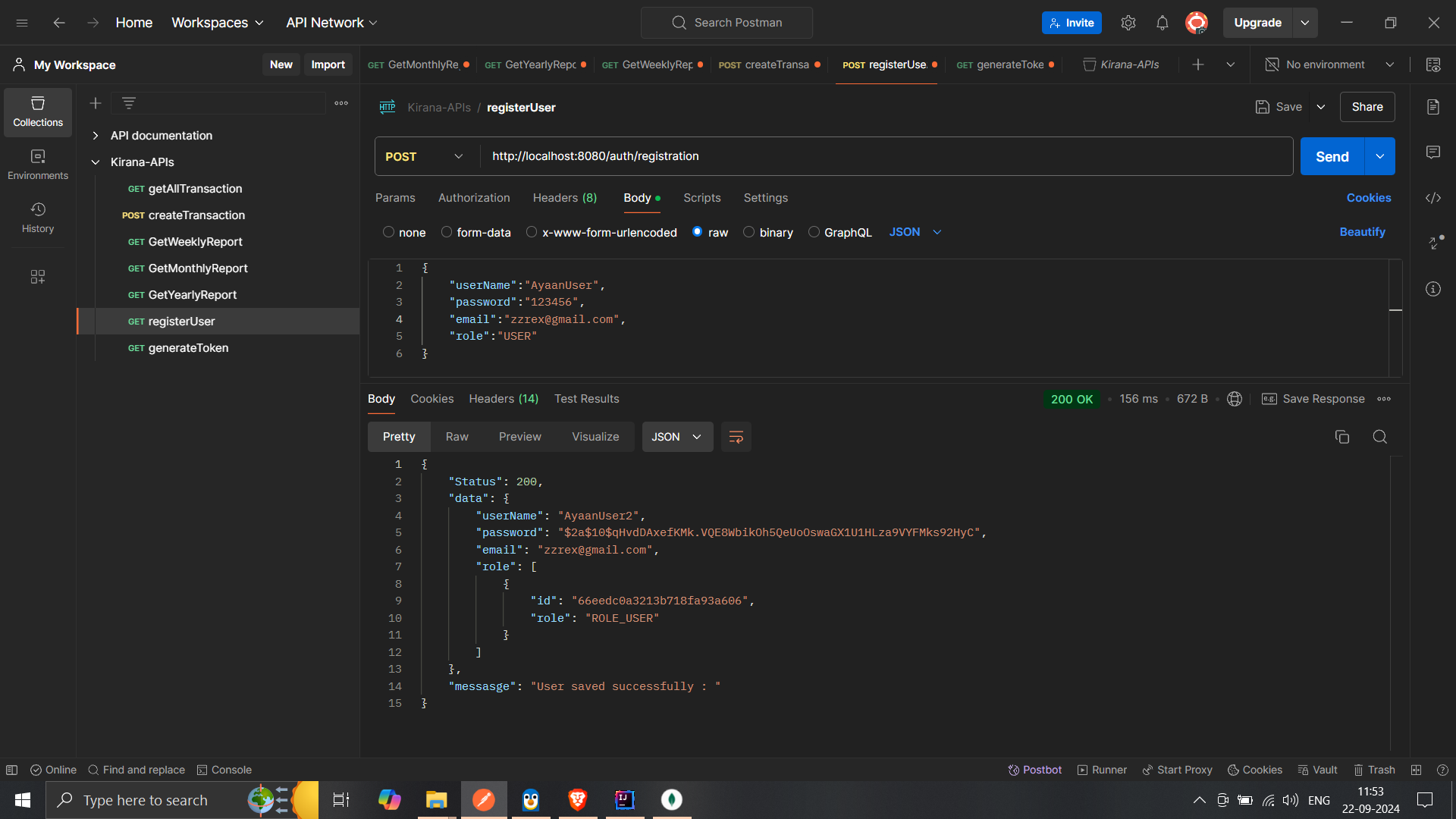Select the none radio button for body
Viewport: 1456px width, 819px height.
pos(389,232)
